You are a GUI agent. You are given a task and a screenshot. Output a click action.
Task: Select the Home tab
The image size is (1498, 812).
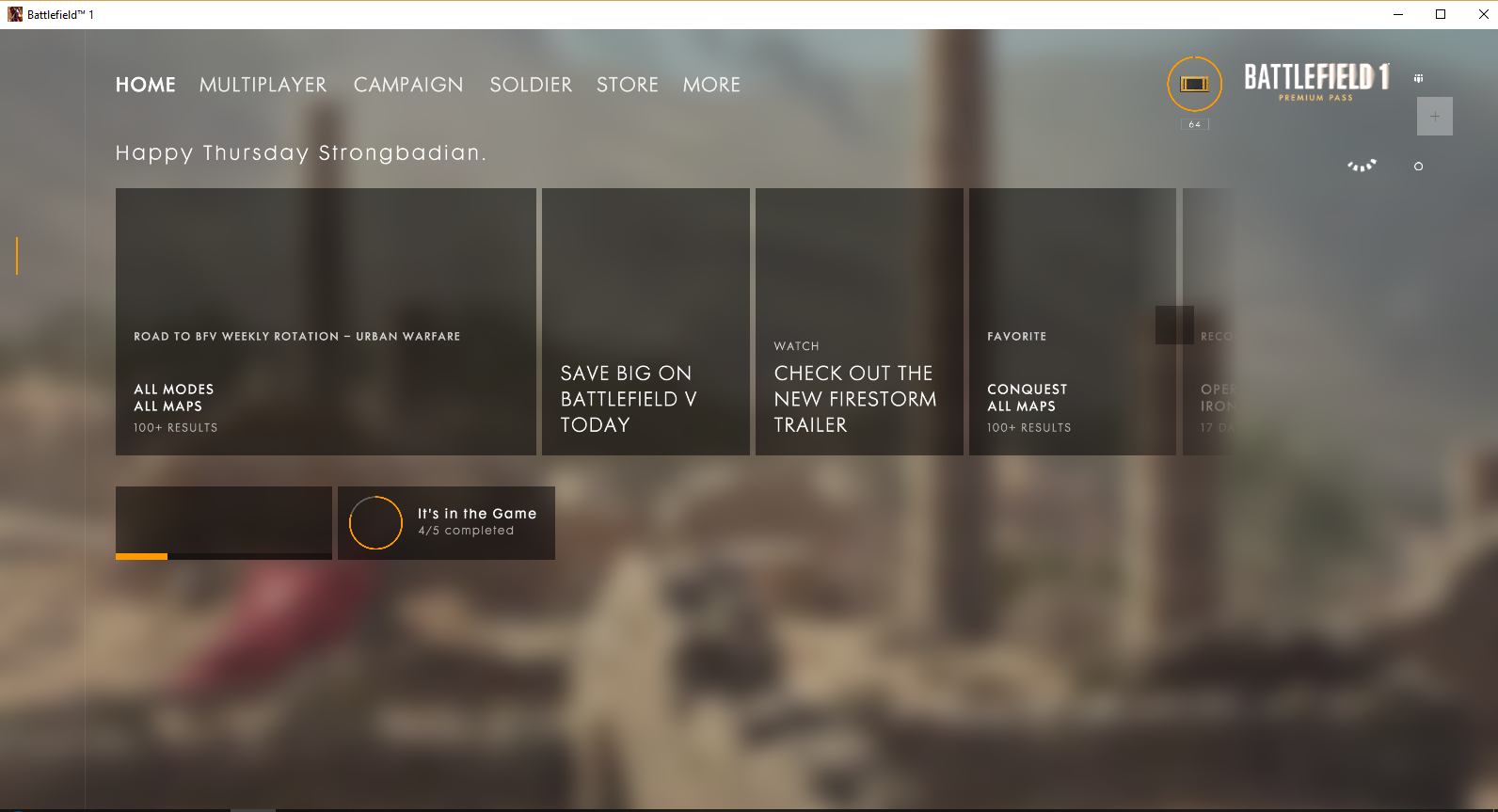point(146,85)
